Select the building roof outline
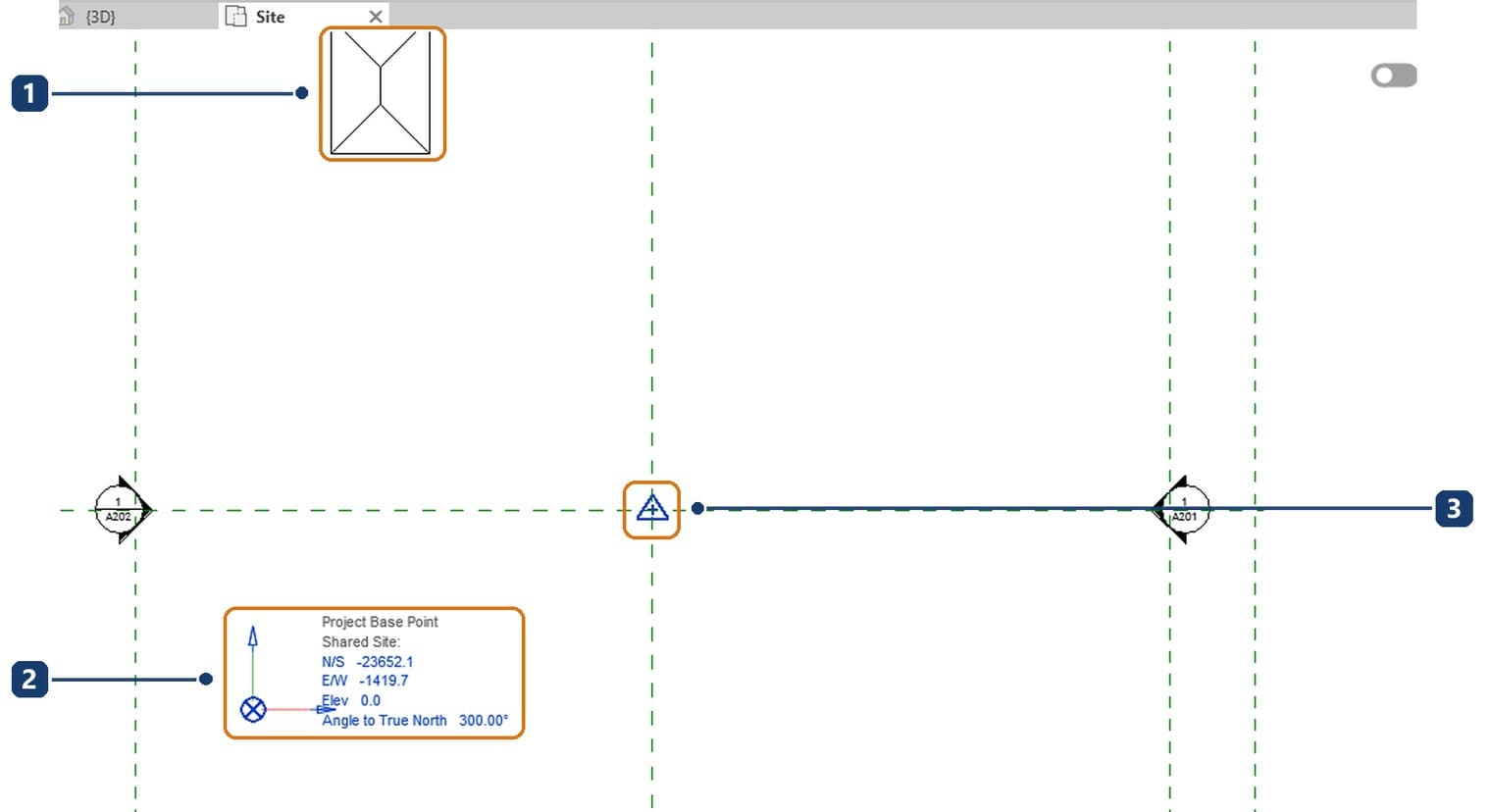1491x812 pixels. point(381,93)
